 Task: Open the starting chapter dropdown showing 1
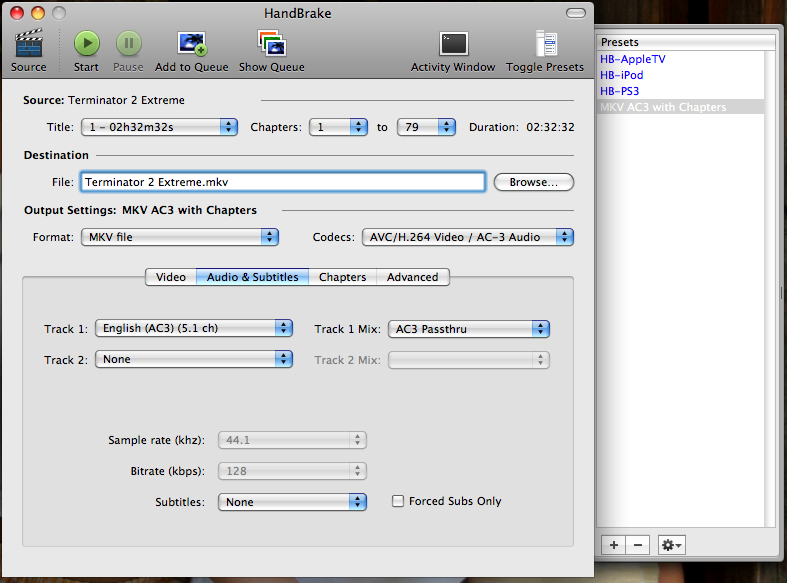point(338,127)
